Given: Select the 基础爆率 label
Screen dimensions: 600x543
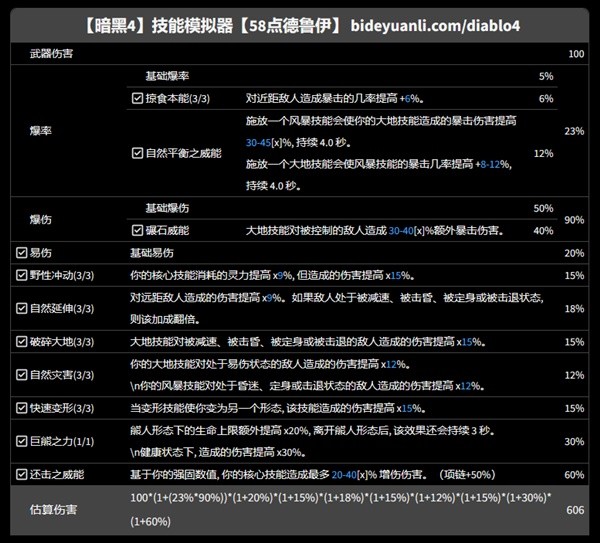Looking at the screenshot, I should coord(167,76).
